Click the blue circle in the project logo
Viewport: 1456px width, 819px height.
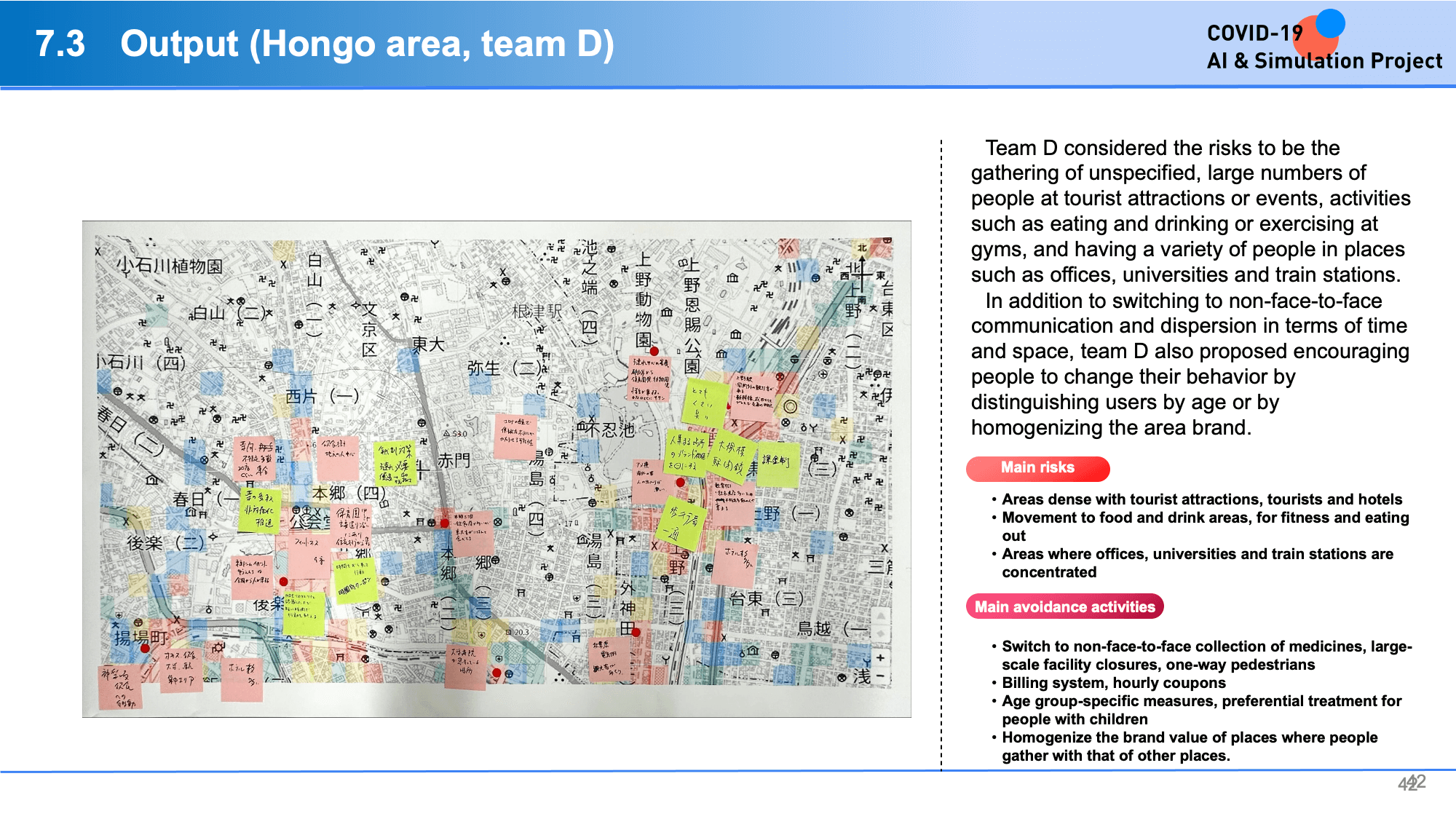[x=1330, y=23]
